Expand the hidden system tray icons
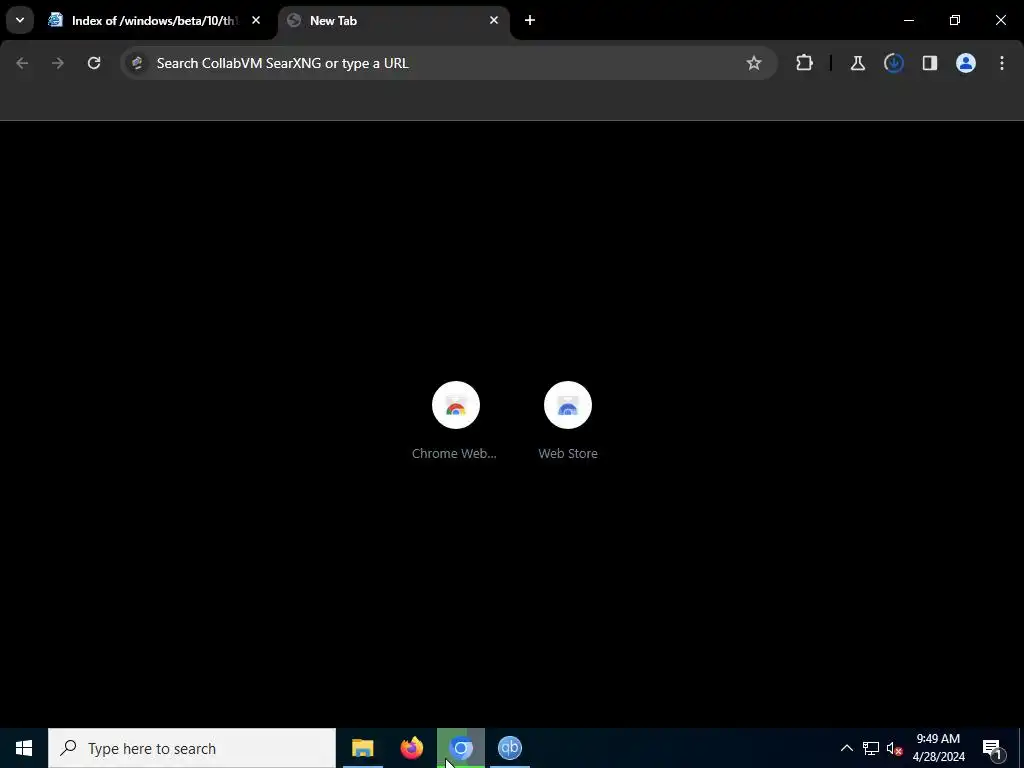 846,748
